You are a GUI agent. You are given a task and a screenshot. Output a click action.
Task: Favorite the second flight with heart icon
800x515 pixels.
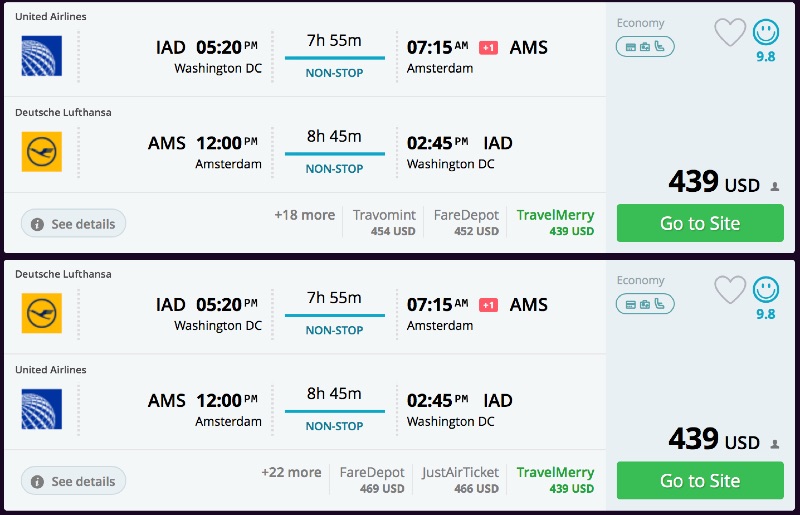click(730, 289)
